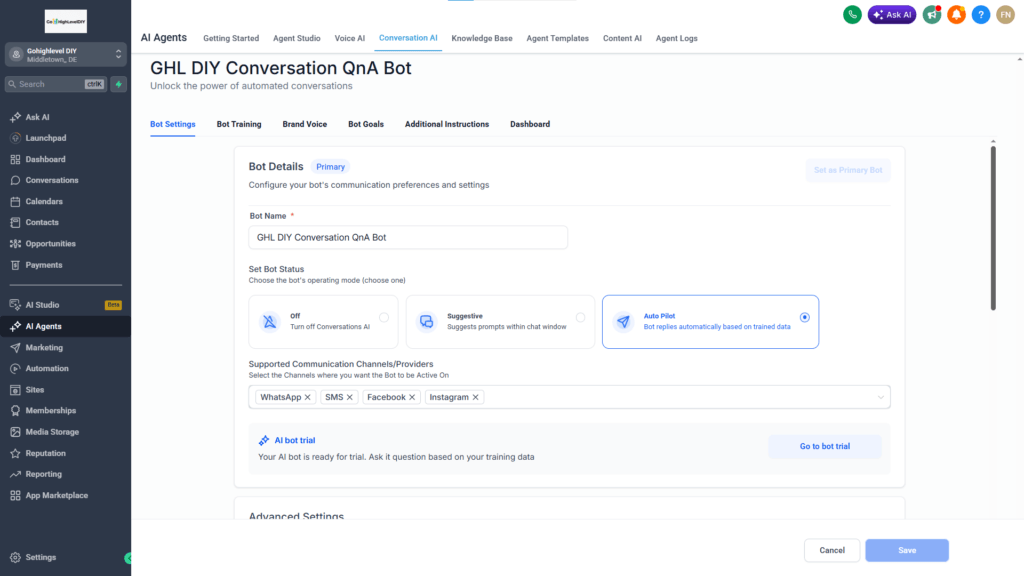Image resolution: width=1024 pixels, height=576 pixels.
Task: Click the Memberships icon in sidebar
Action: (x=16, y=411)
